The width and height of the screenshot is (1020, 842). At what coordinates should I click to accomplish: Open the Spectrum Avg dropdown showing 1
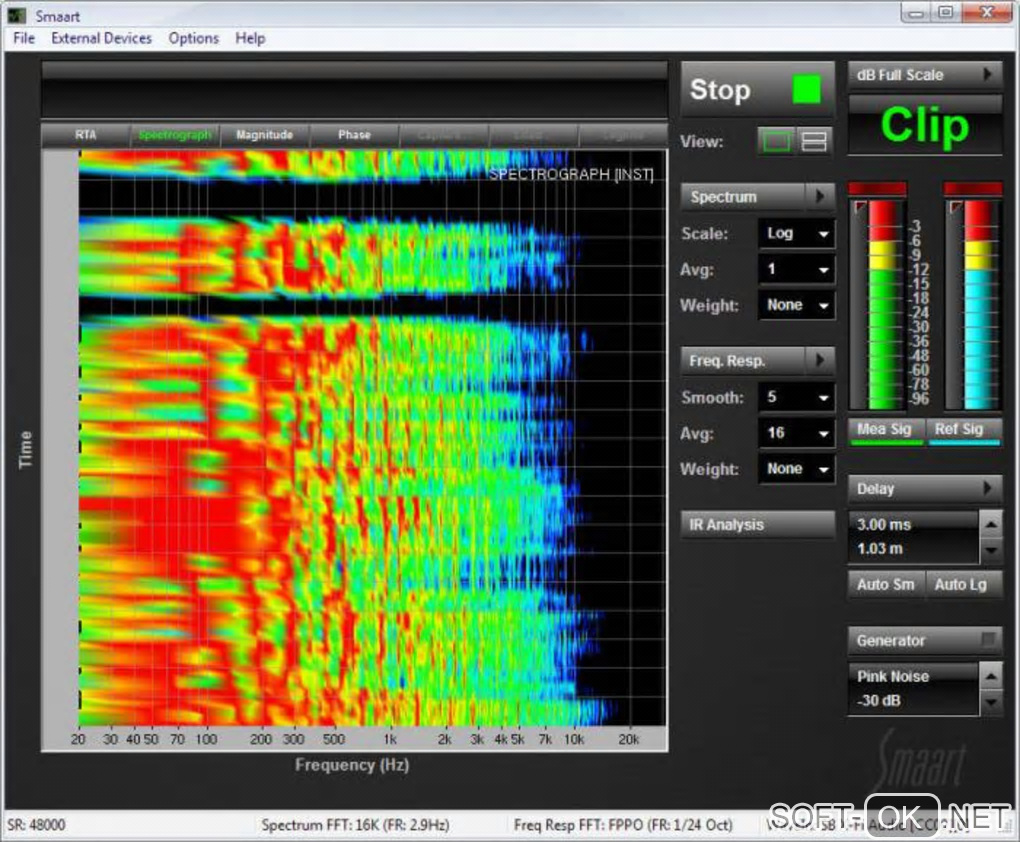click(x=796, y=269)
